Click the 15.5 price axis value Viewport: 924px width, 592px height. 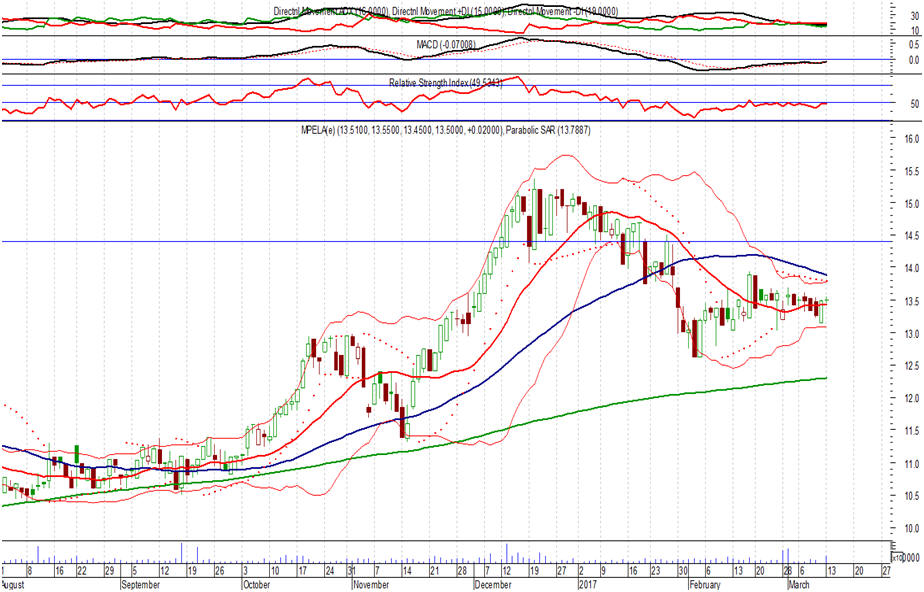(x=912, y=171)
